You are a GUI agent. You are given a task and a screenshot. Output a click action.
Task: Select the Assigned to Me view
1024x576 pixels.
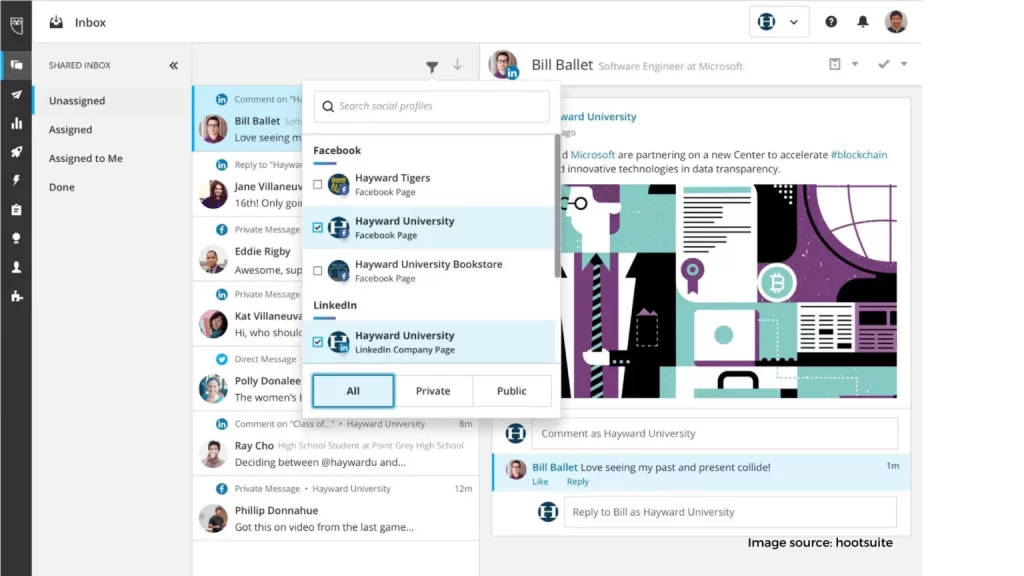tap(86, 158)
